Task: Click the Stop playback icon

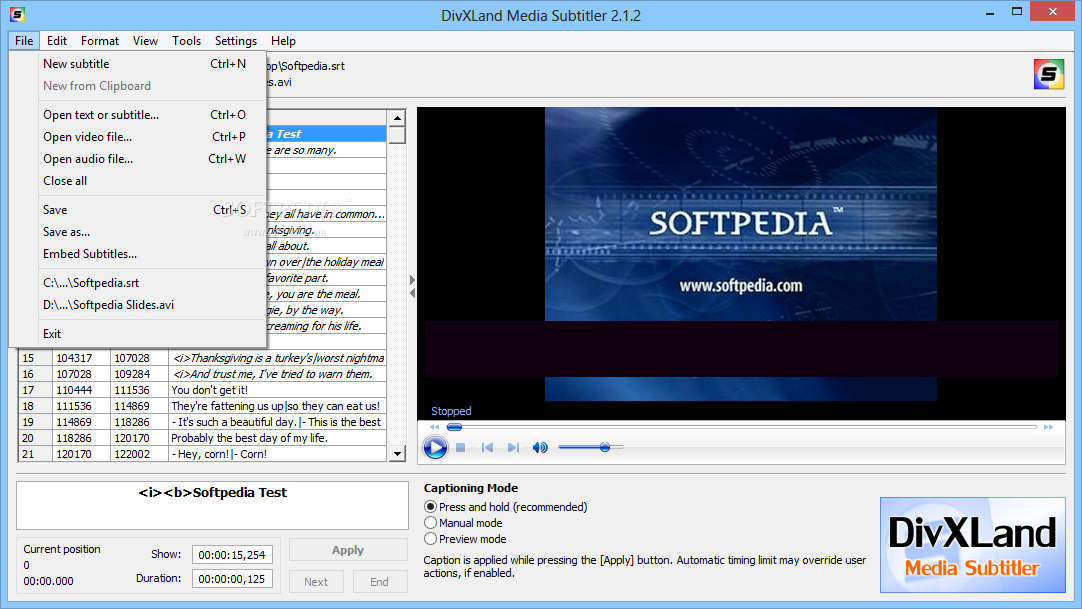Action: (461, 448)
